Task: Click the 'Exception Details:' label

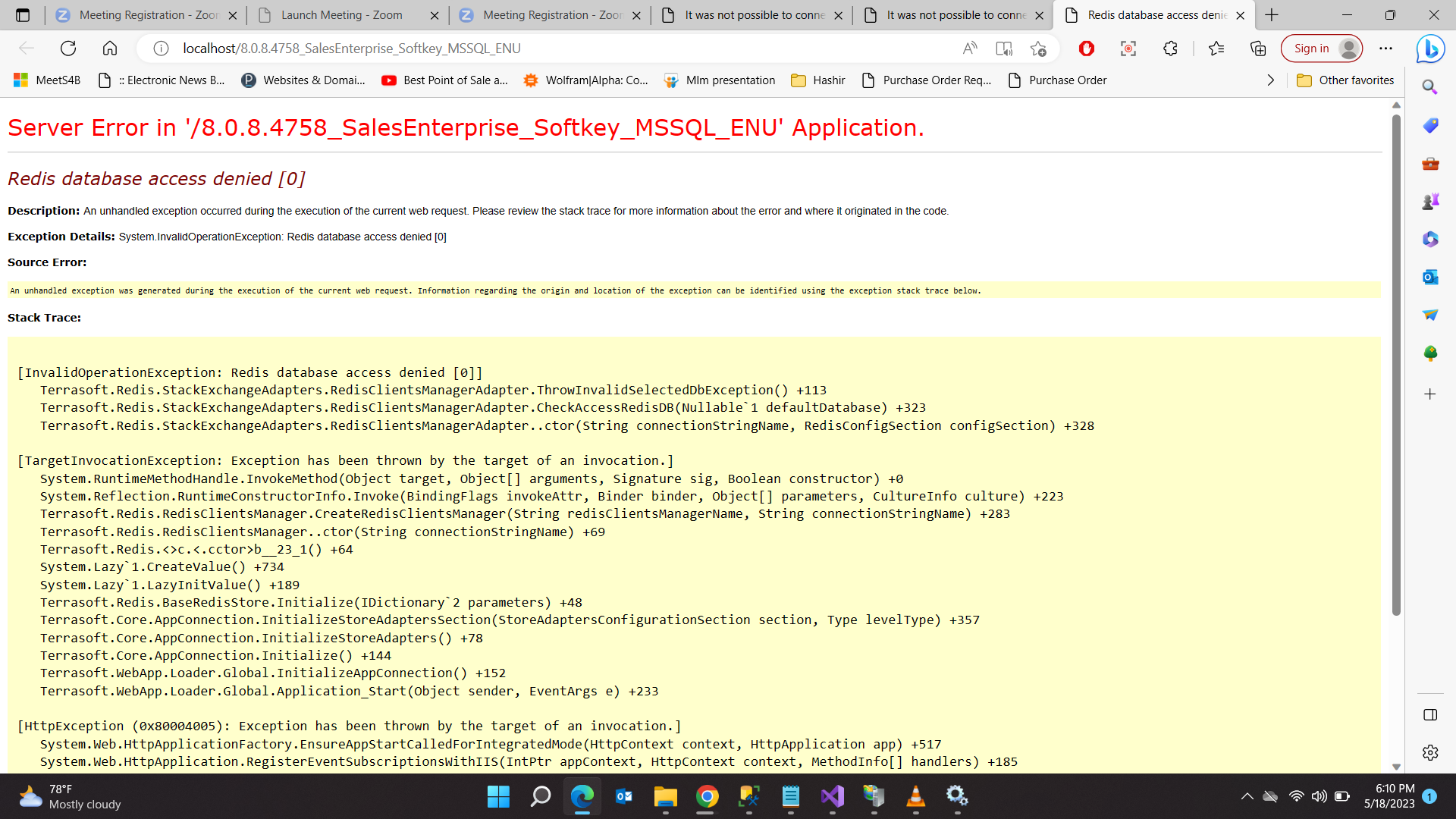Action: point(61,237)
